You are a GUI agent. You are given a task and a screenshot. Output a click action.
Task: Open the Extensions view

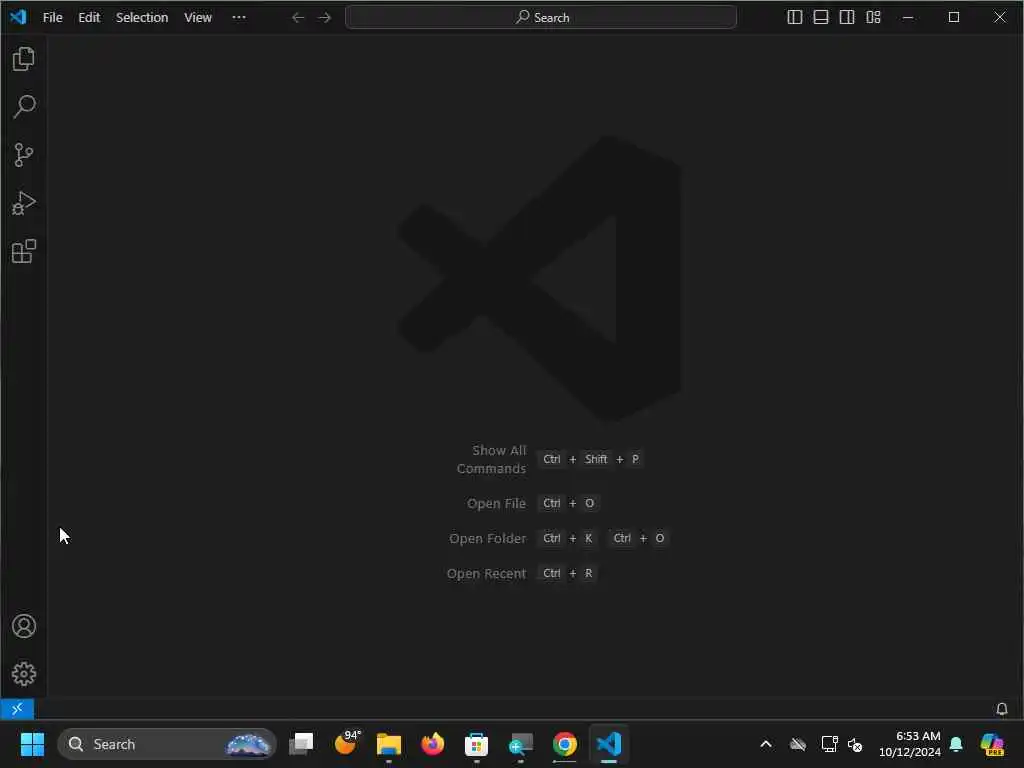pos(24,251)
